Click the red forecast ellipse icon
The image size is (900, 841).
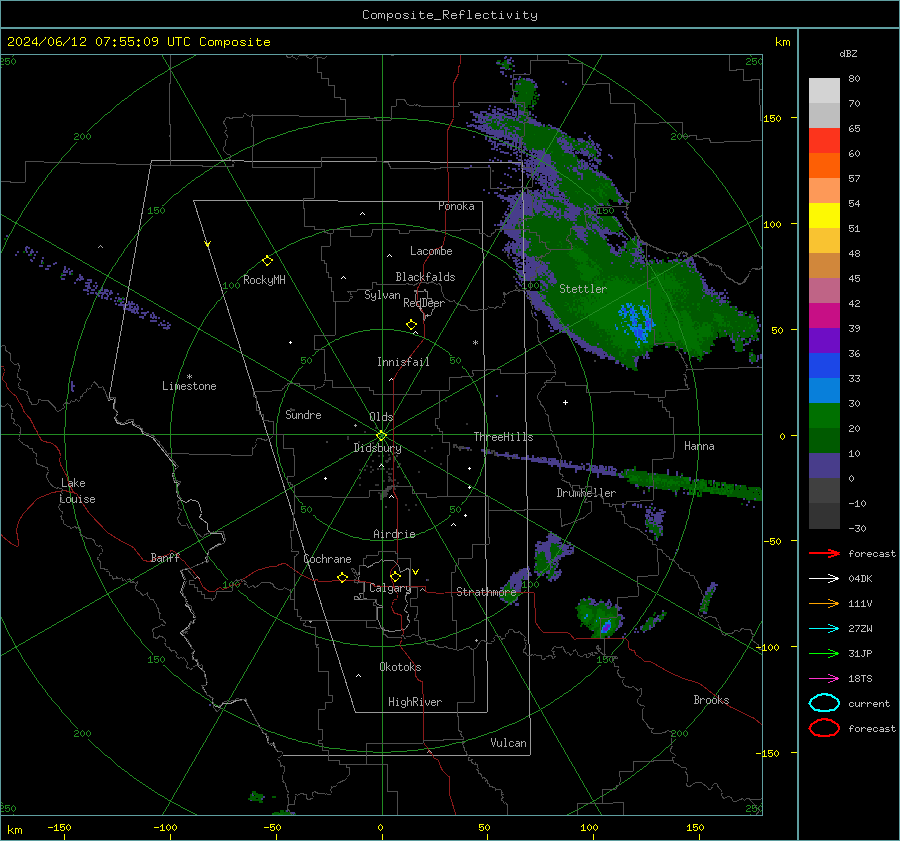pyautogui.click(x=824, y=728)
